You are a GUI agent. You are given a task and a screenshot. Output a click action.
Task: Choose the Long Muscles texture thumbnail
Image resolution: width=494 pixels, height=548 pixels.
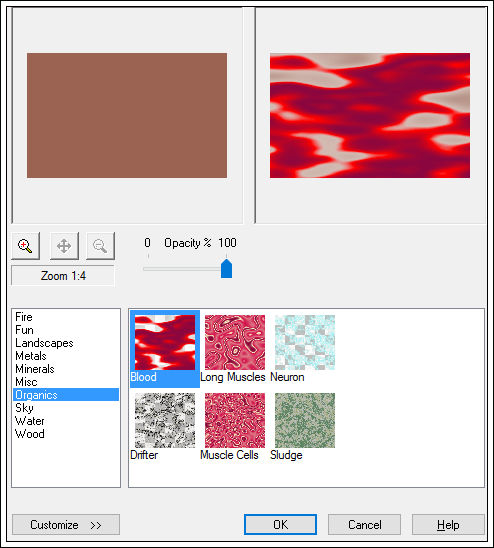coord(235,342)
